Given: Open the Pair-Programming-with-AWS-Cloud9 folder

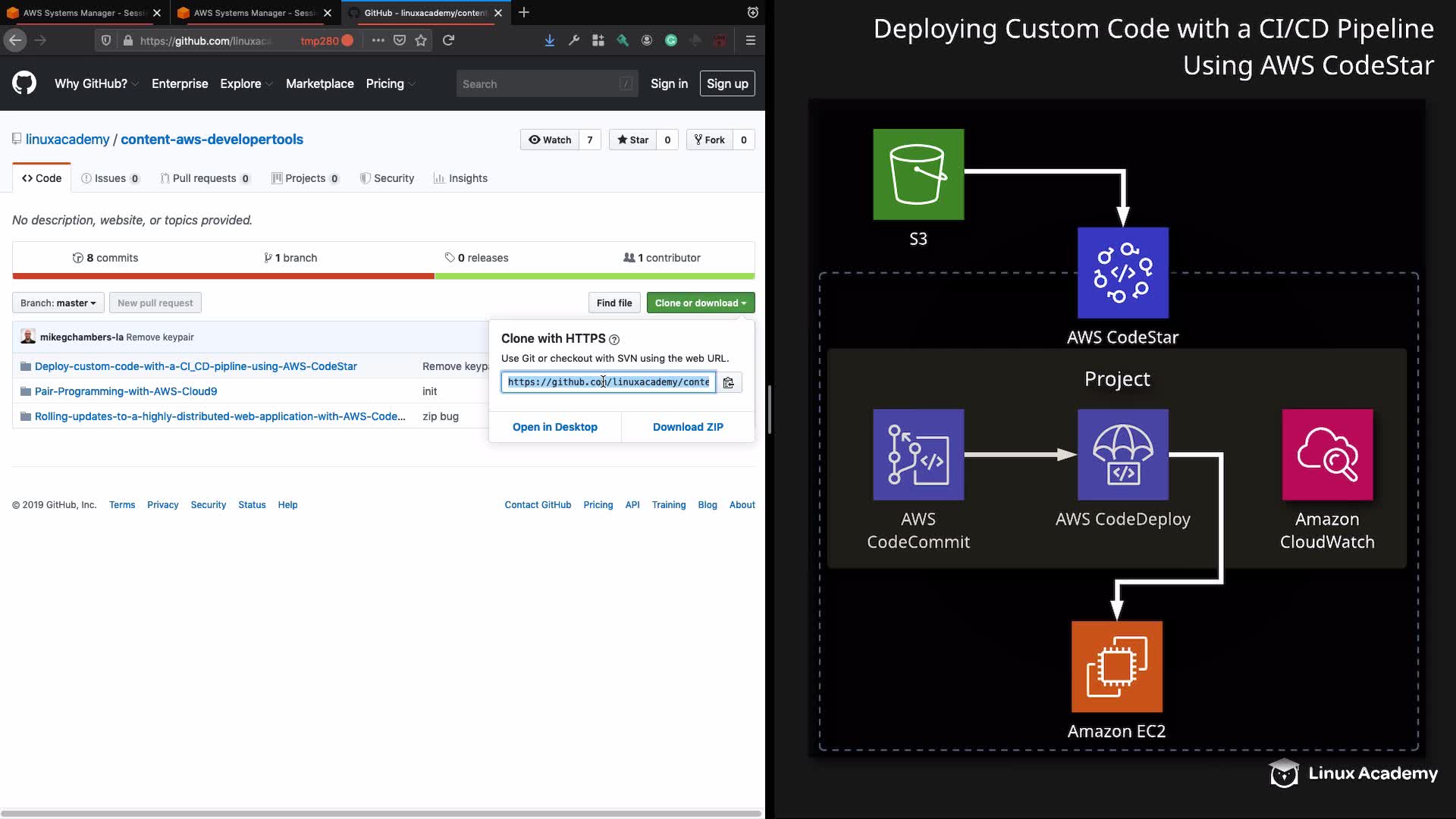Looking at the screenshot, I should click(126, 391).
